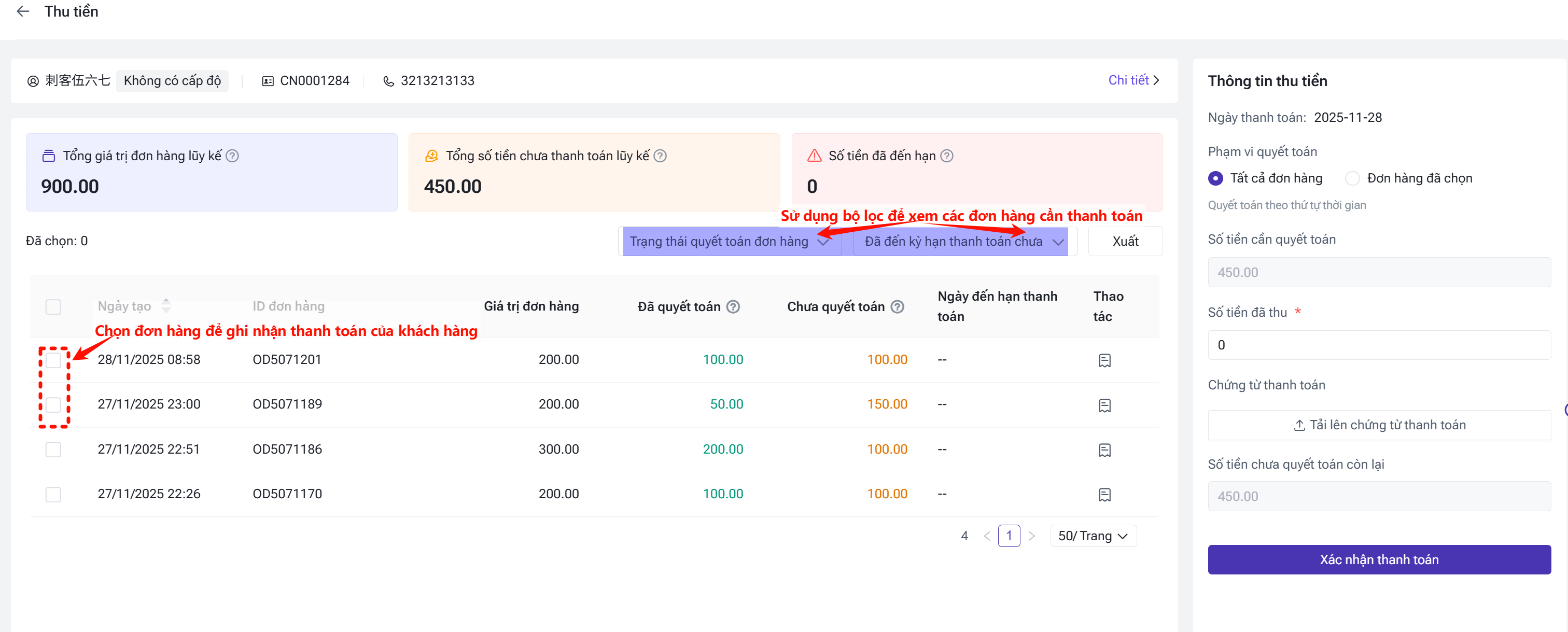
Task: Click the Xác nhận thanh toán button
Action: pyautogui.click(x=1379, y=559)
